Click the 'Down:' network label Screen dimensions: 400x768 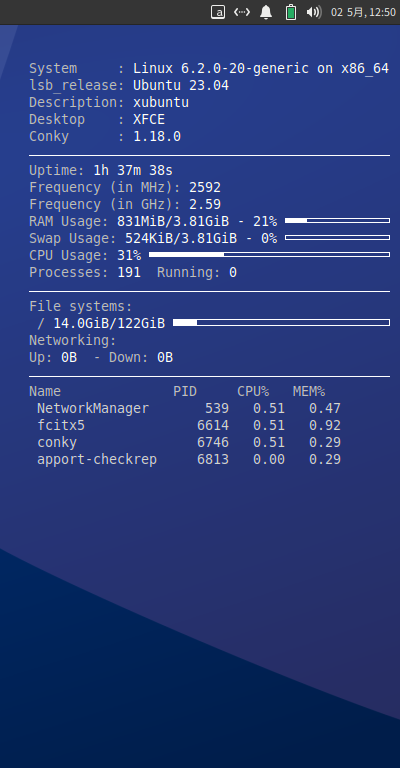coord(129,358)
